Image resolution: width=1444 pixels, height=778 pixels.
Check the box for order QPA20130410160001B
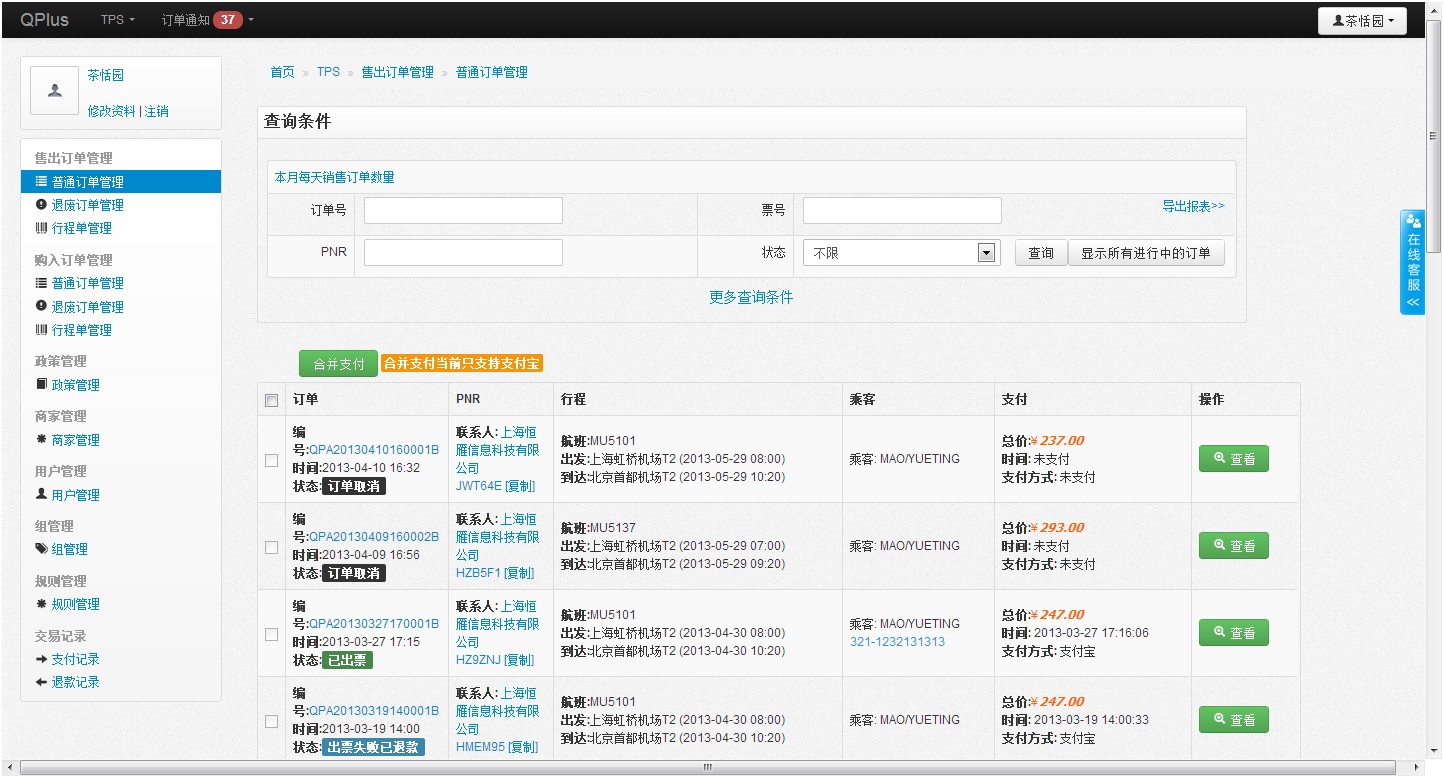coord(271,460)
